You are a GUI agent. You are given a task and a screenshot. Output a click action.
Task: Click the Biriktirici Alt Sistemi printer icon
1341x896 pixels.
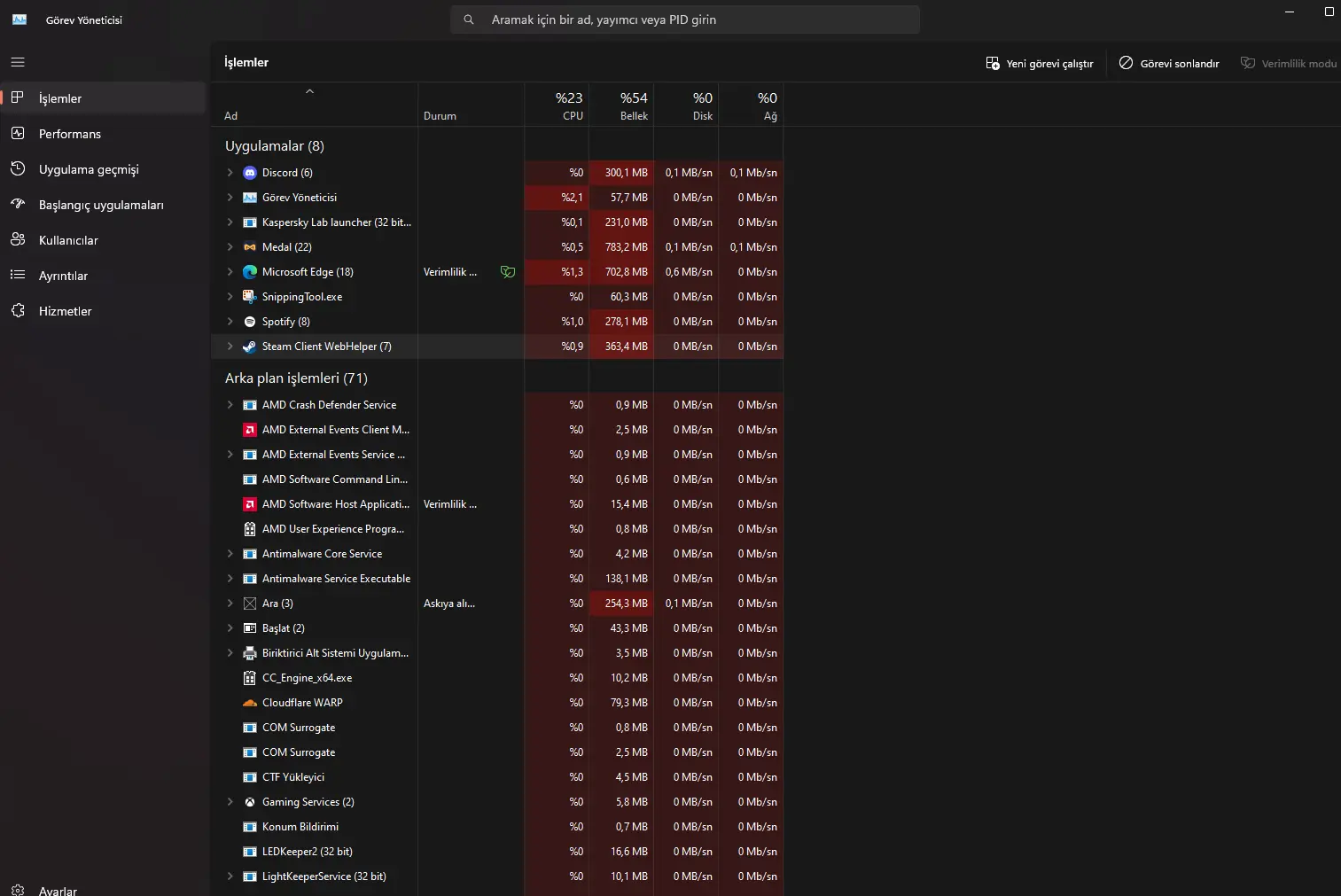coord(250,653)
